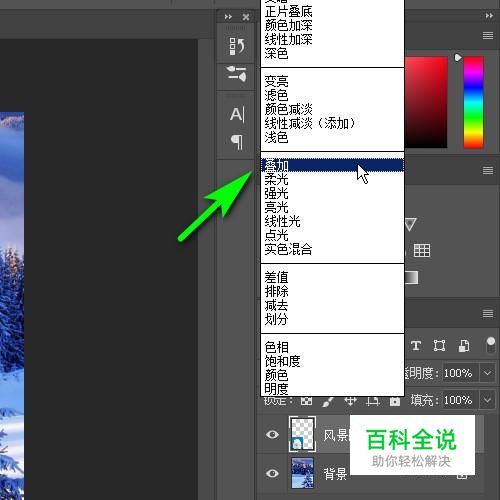Choose 颜色加深 blend mode

click(332, 25)
